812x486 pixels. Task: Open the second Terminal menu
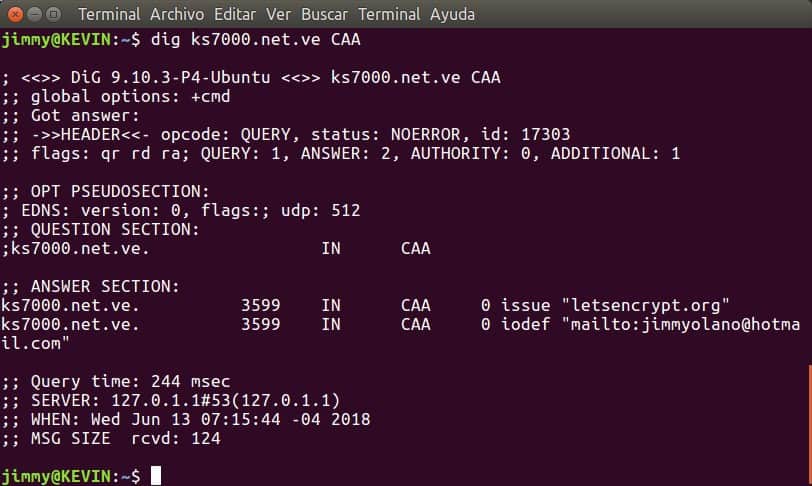pos(389,14)
